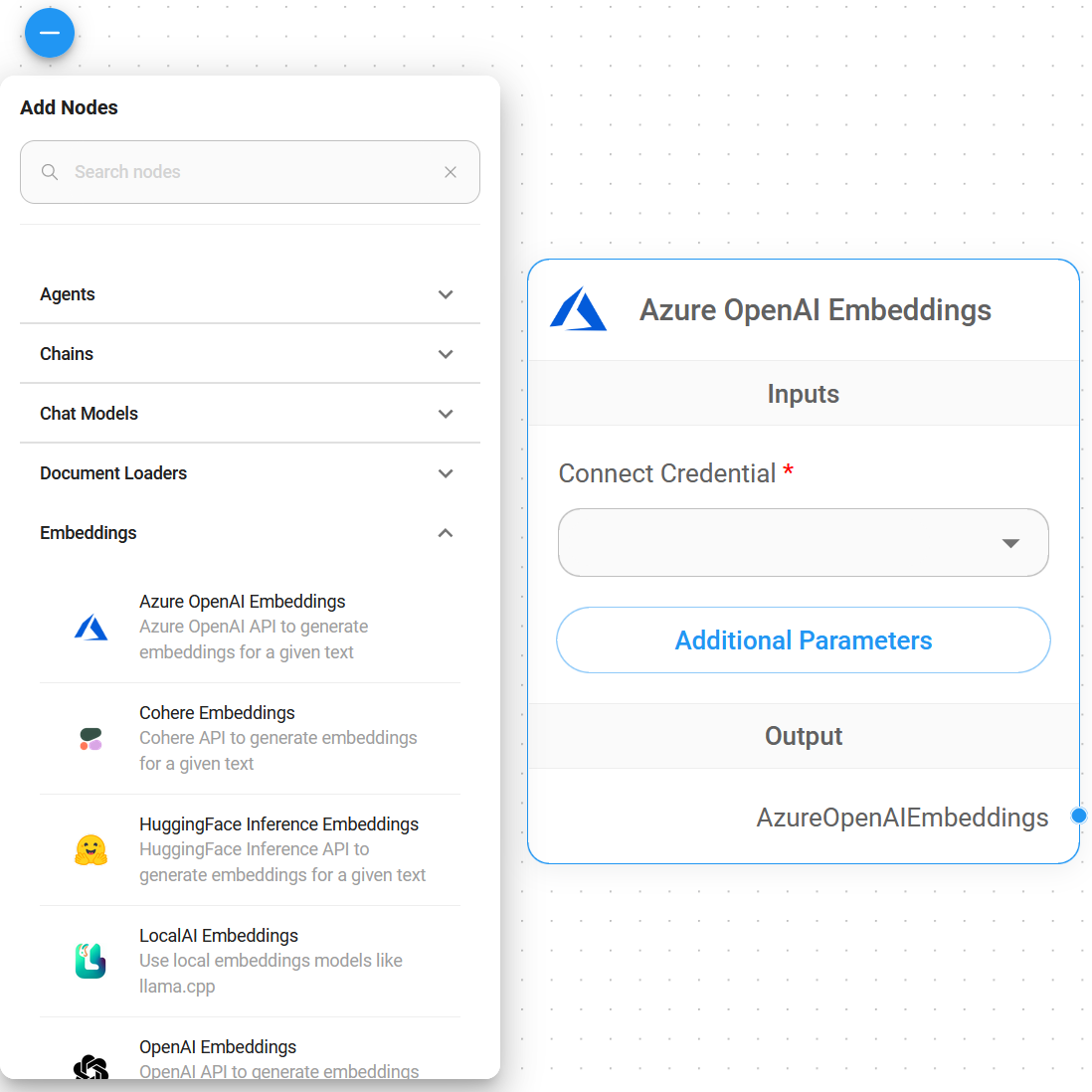Viewport: 1092px width, 1092px height.
Task: Clear search with the X icon
Action: (x=451, y=172)
